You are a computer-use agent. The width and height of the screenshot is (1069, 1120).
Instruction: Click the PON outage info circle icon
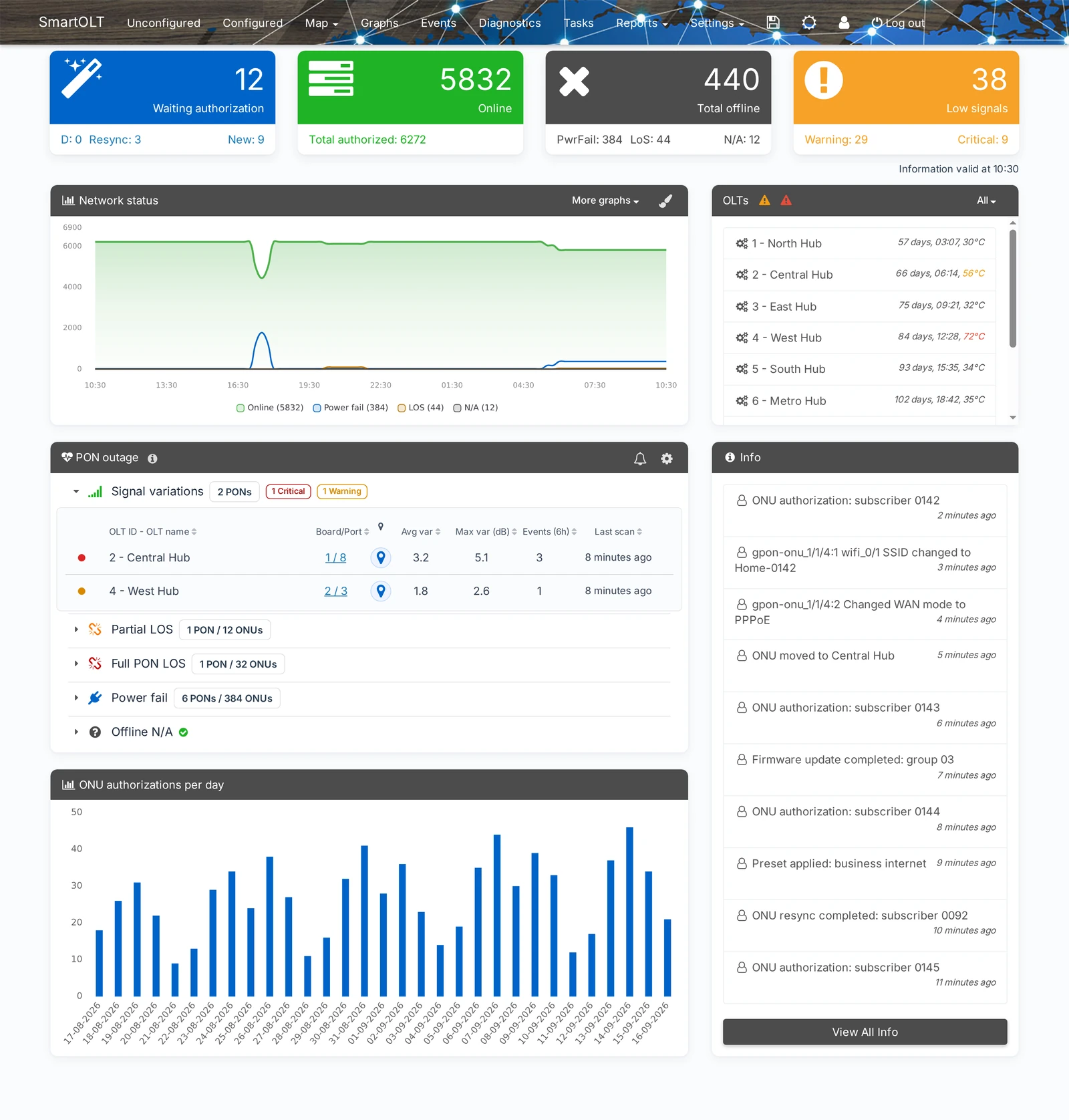tap(152, 458)
